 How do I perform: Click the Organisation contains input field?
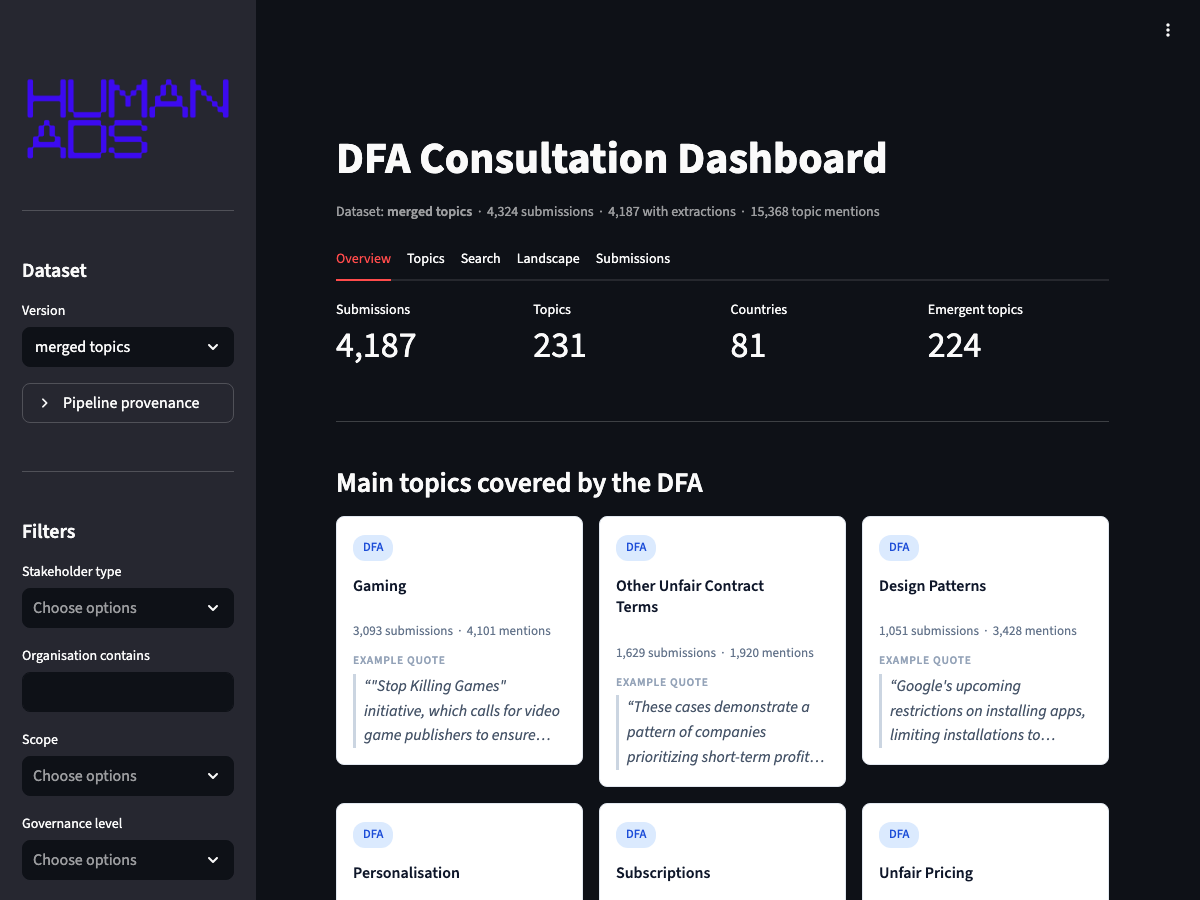point(128,692)
